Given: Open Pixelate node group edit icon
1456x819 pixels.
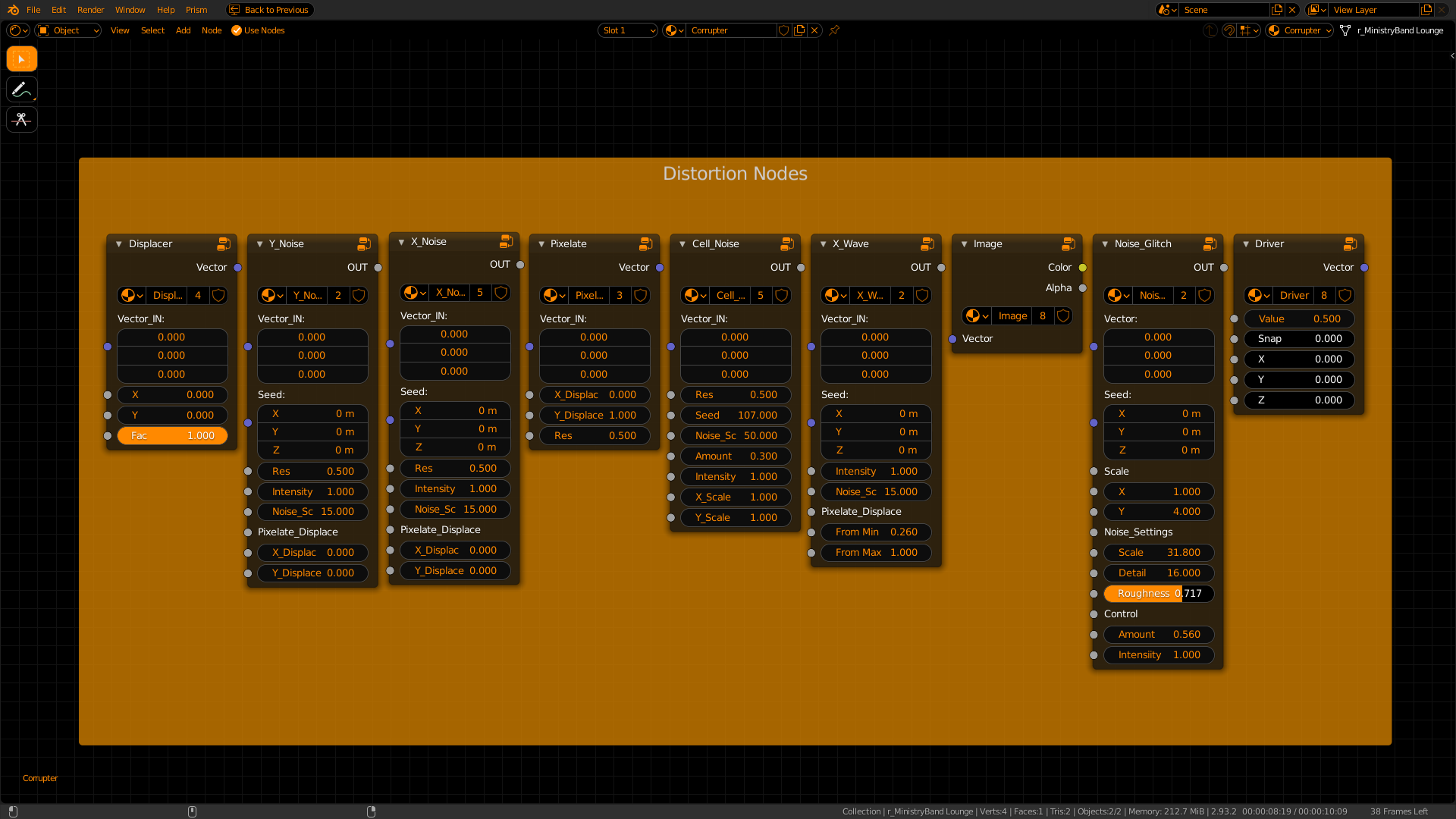Looking at the screenshot, I should 646,243.
